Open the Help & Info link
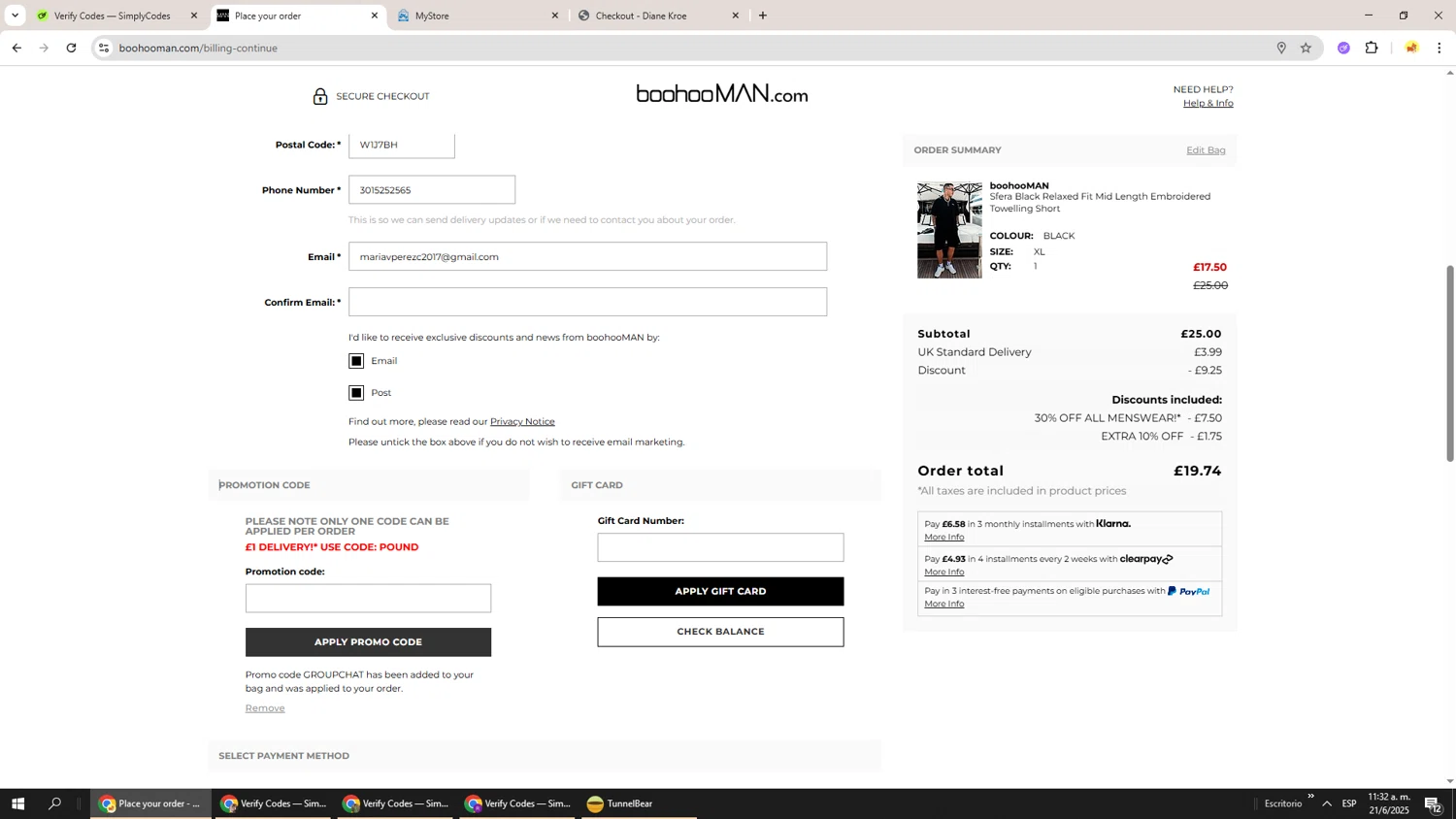Image resolution: width=1456 pixels, height=819 pixels. [1208, 103]
